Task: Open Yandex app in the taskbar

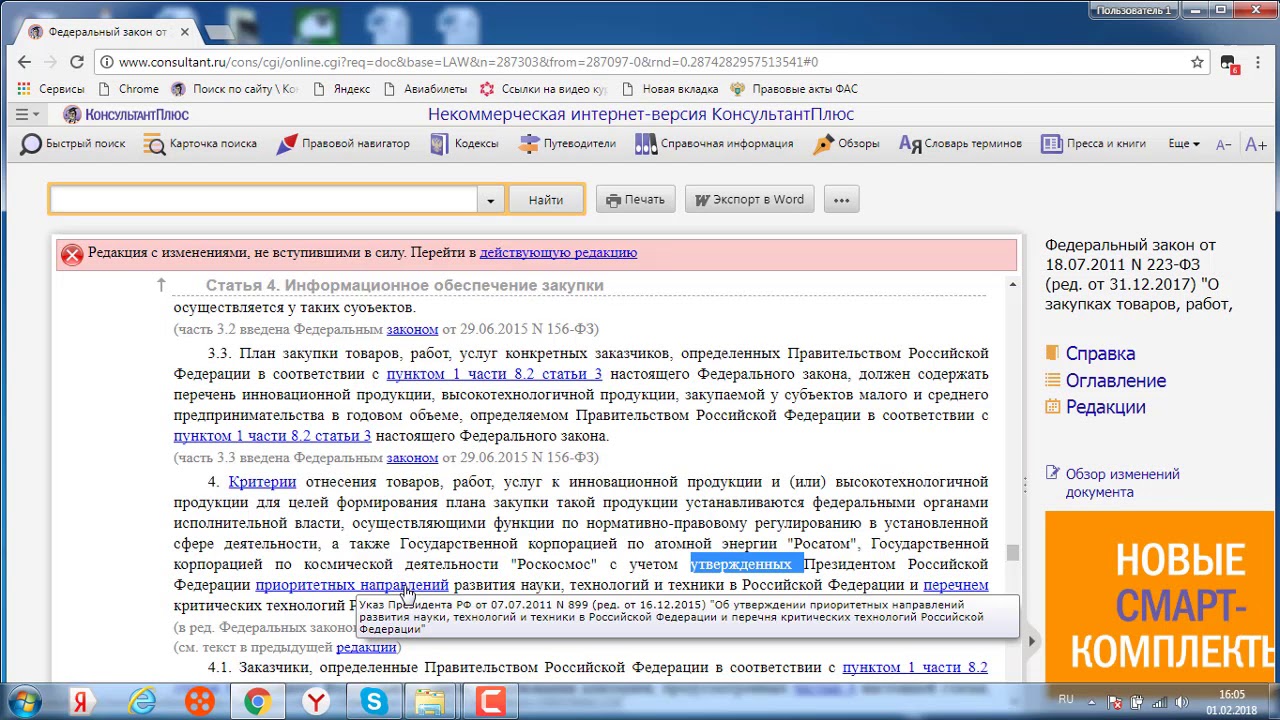Action: (83, 702)
